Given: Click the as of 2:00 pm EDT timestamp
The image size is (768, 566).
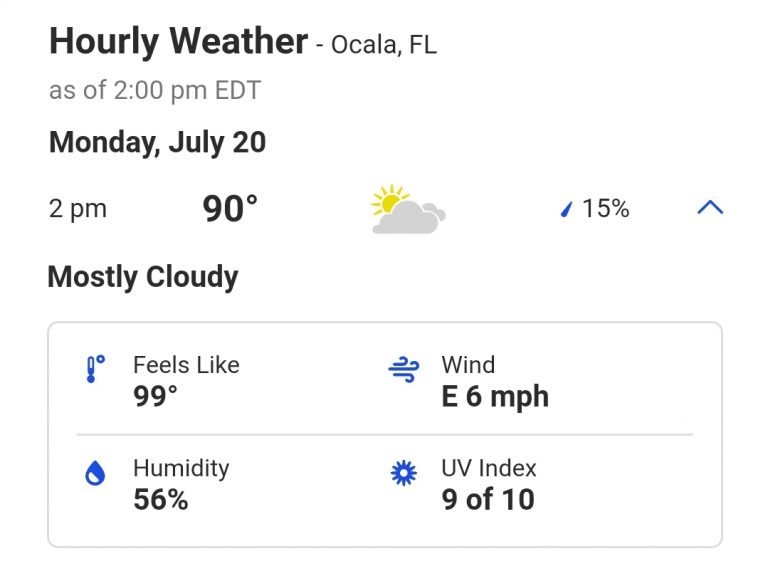Looking at the screenshot, I should click(x=155, y=90).
